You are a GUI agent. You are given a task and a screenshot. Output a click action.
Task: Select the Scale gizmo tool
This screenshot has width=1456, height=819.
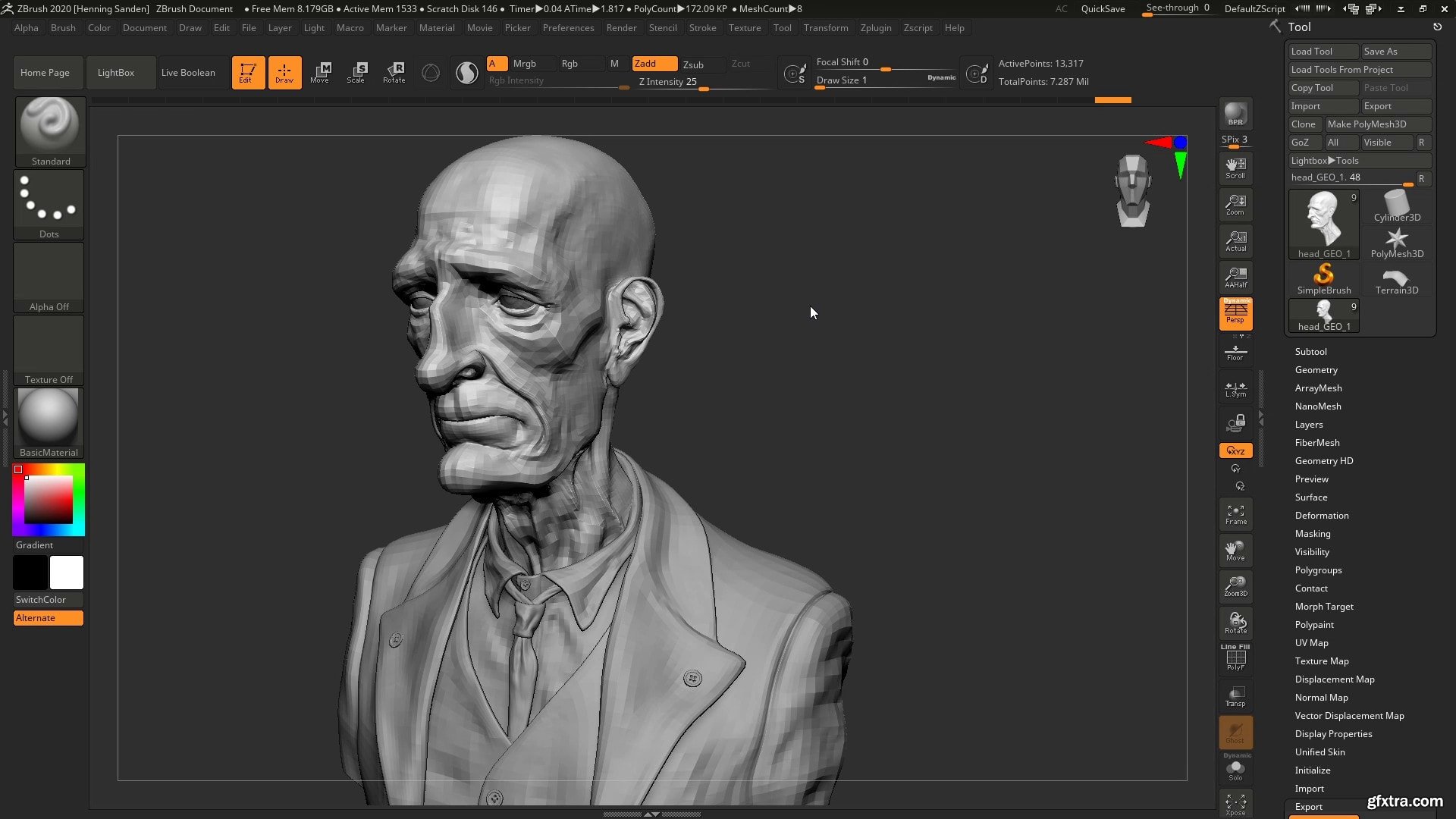[356, 72]
